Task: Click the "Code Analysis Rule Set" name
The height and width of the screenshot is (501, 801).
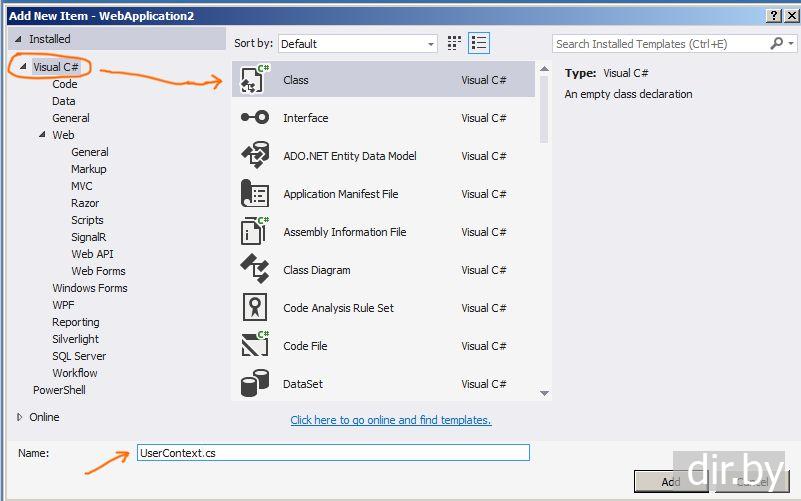Action: coord(338,308)
